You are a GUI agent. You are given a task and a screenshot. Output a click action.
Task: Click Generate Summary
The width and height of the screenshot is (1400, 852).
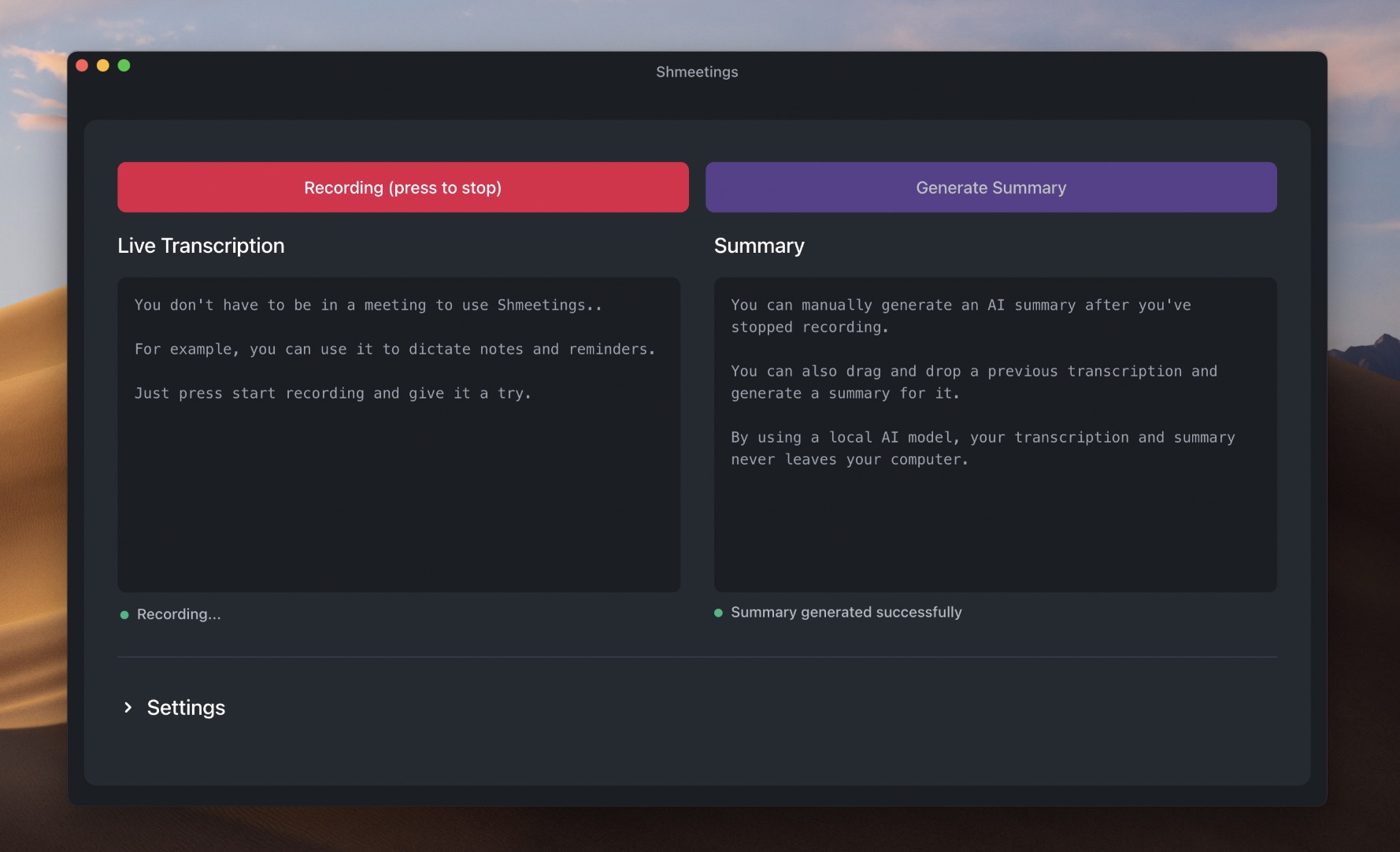click(x=991, y=187)
